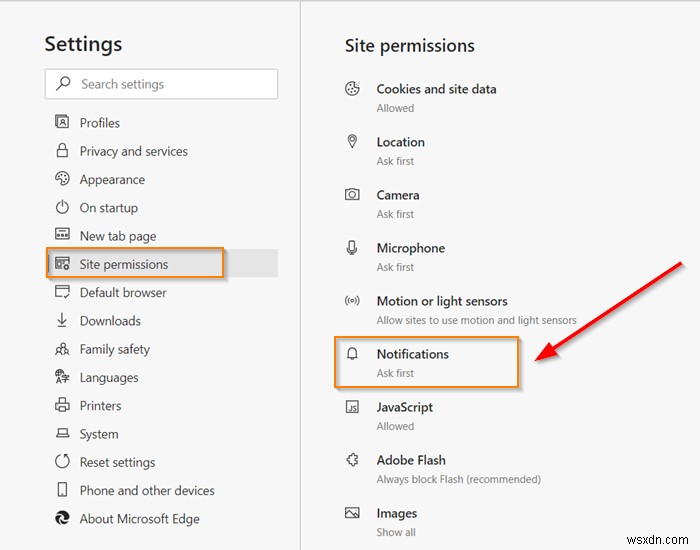The width and height of the screenshot is (700, 550).
Task: Click the Family safety icon
Action: click(62, 349)
